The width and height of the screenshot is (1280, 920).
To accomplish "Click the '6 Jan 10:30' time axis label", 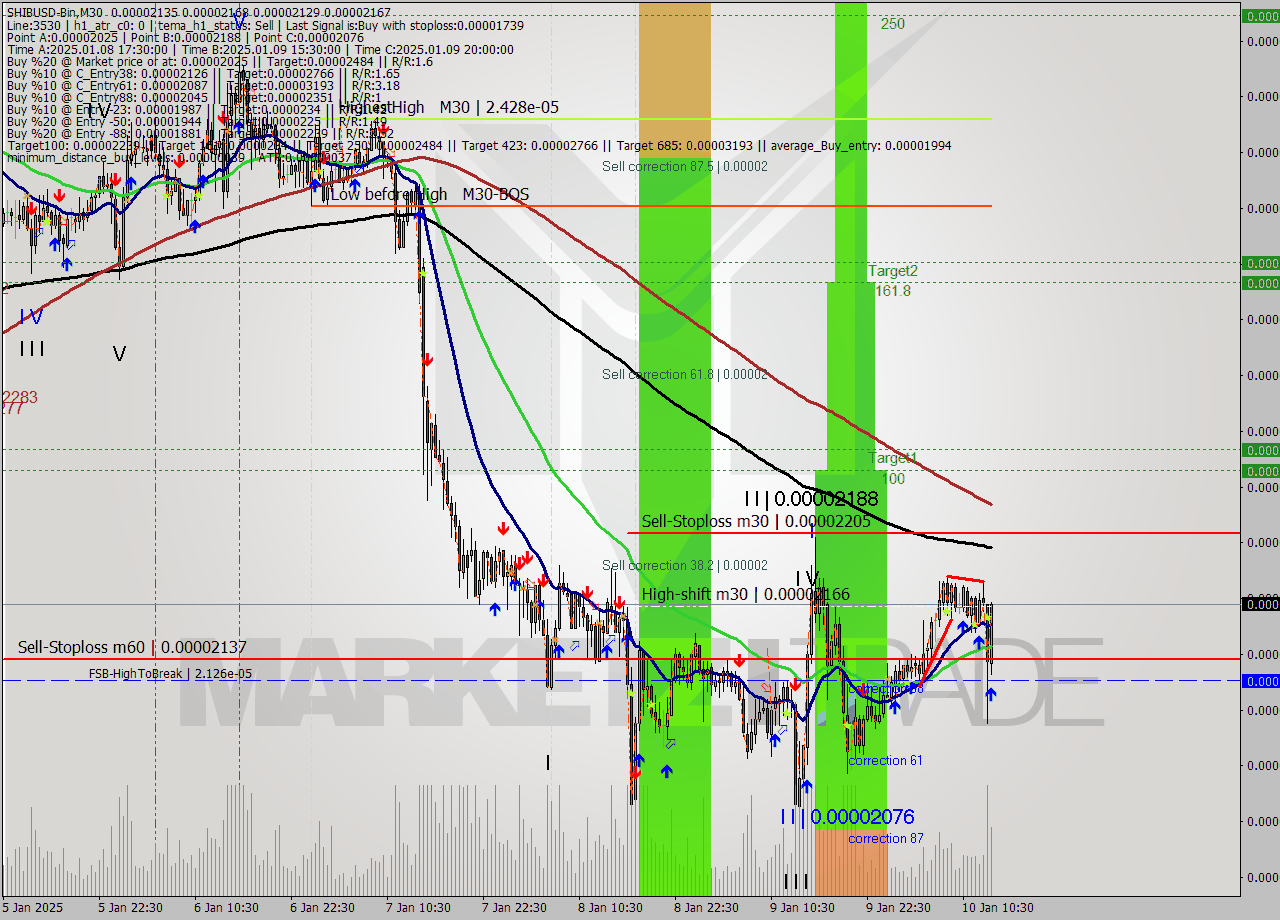I will click(x=226, y=908).
